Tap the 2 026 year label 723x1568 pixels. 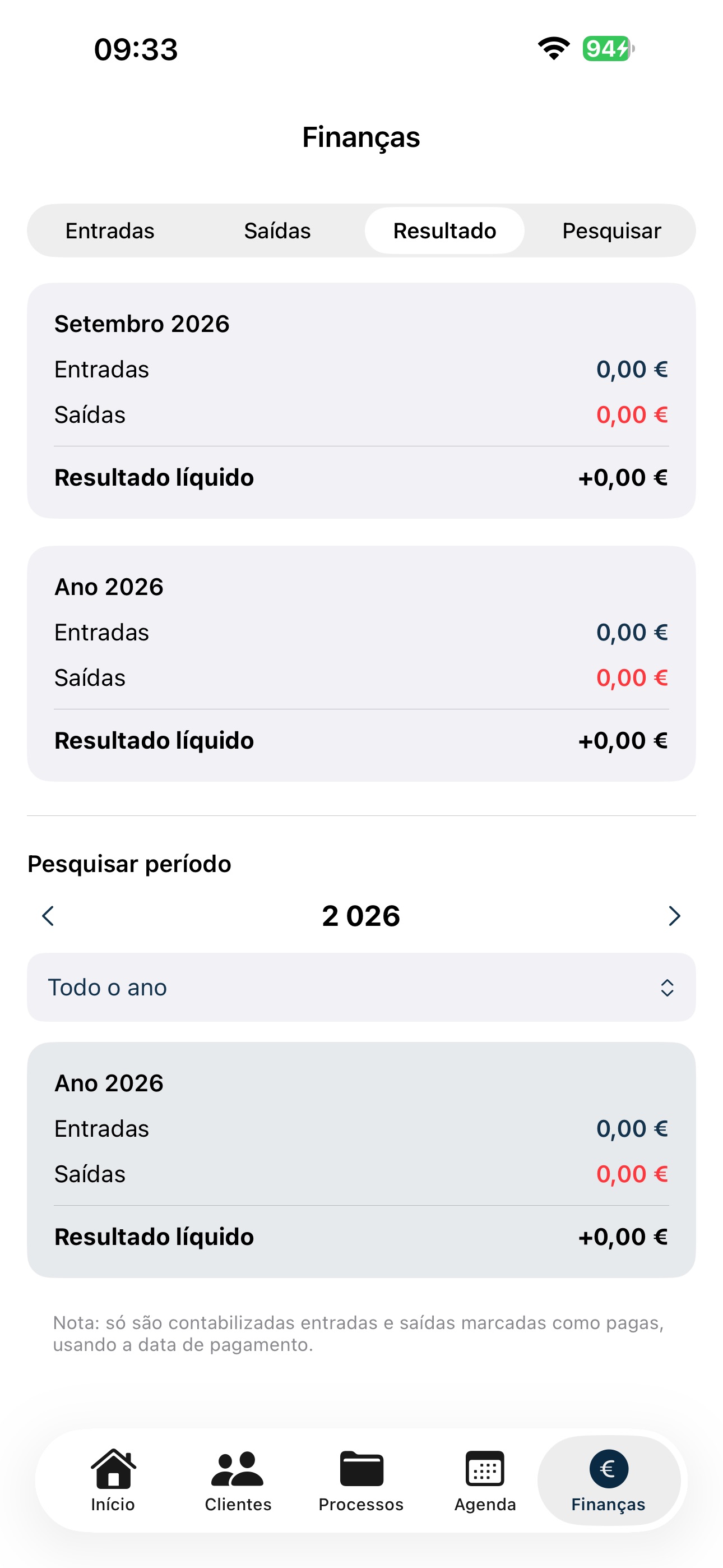click(361, 915)
